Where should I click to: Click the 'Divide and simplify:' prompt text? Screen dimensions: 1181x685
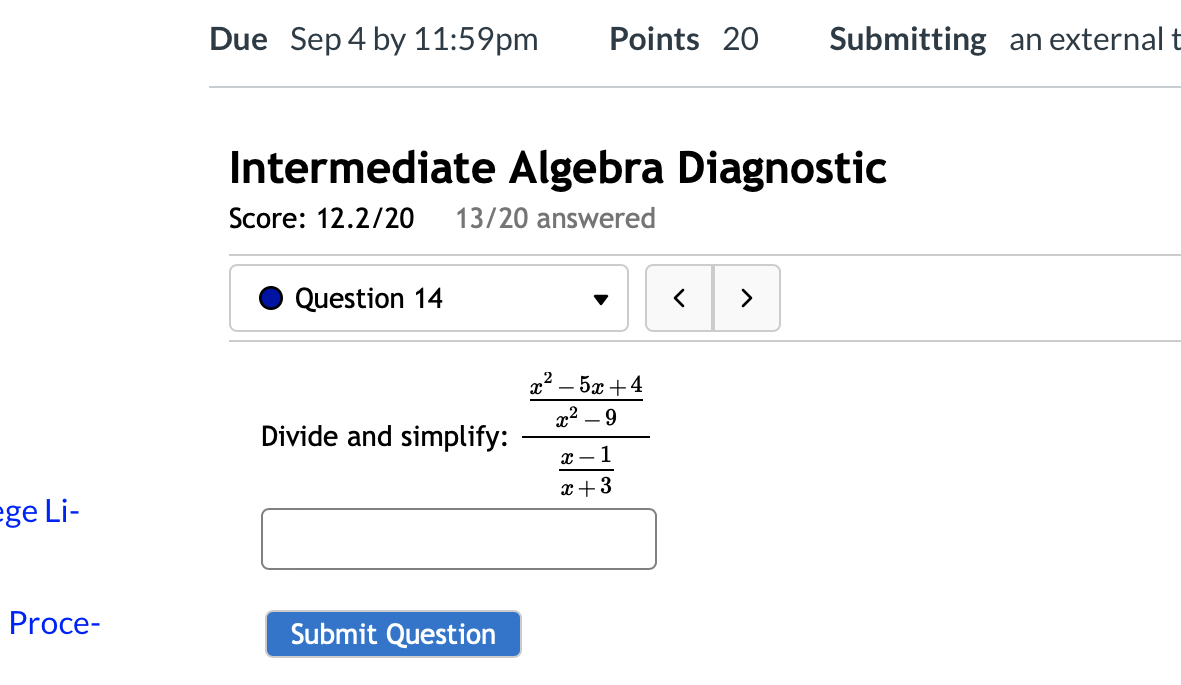[384, 437]
